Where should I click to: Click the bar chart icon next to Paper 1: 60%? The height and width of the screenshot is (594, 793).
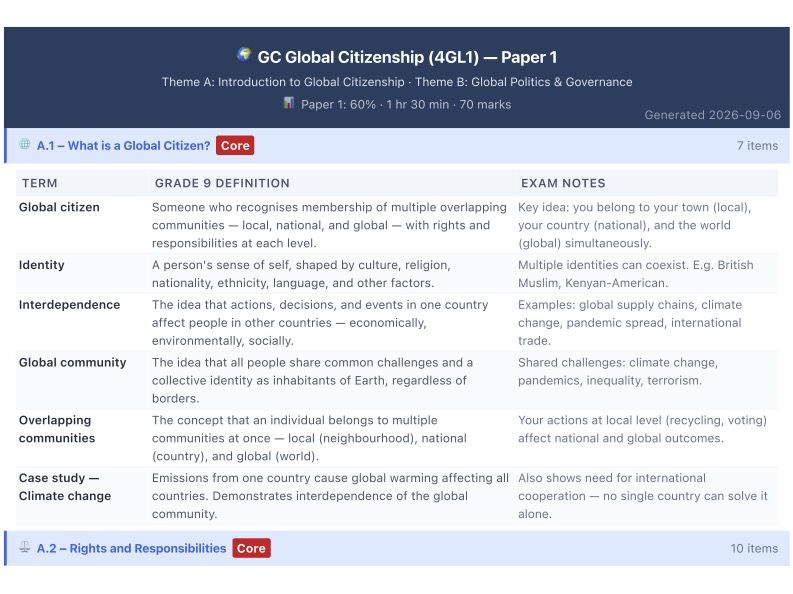288,104
